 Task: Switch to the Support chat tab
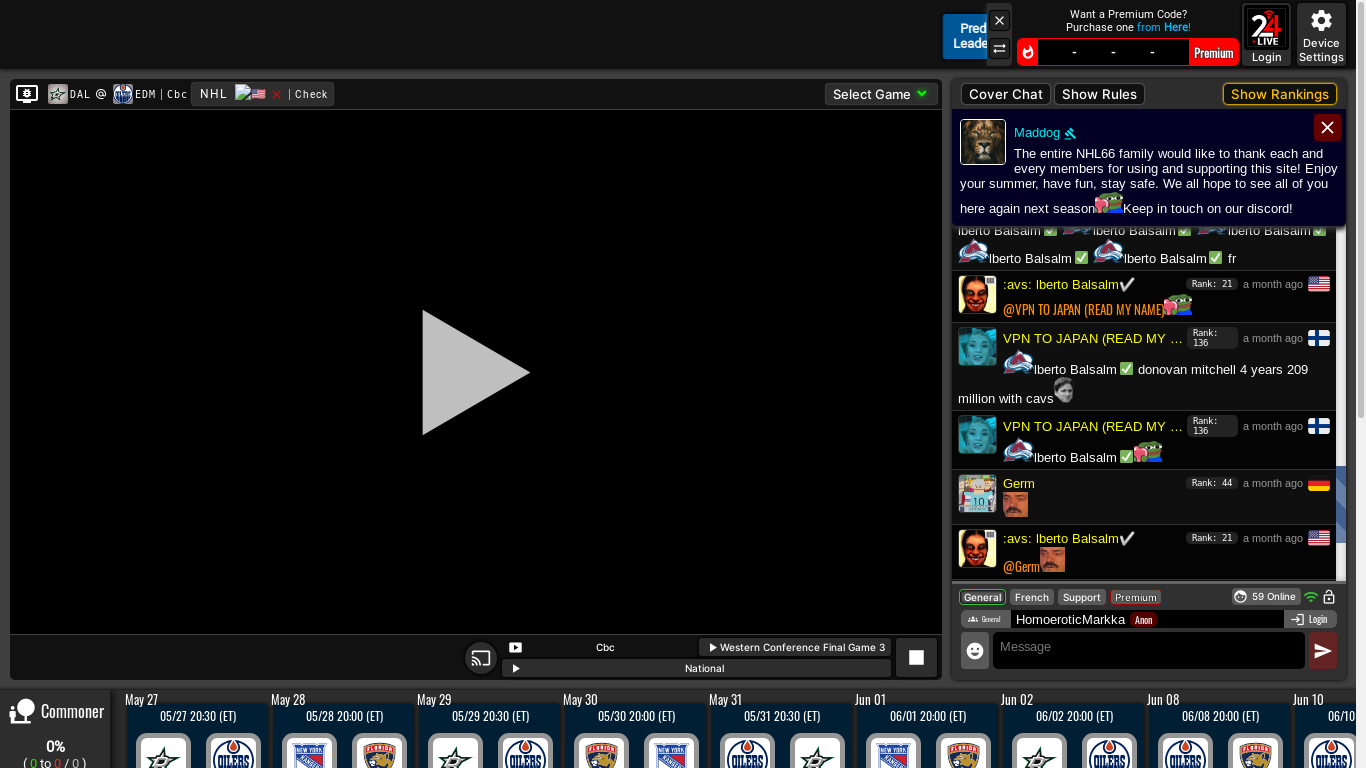click(x=1082, y=597)
